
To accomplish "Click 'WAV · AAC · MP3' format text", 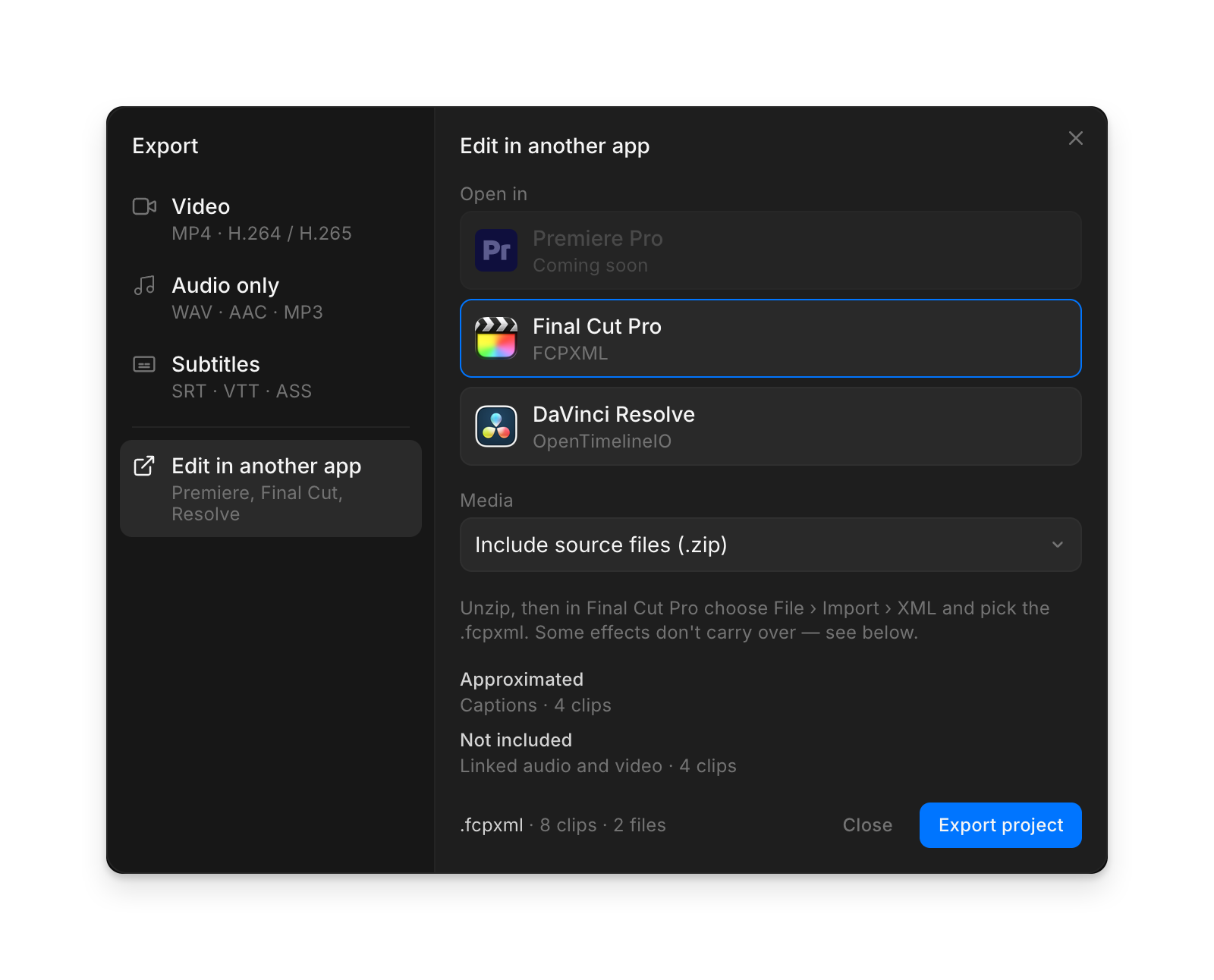I will pos(247,313).
